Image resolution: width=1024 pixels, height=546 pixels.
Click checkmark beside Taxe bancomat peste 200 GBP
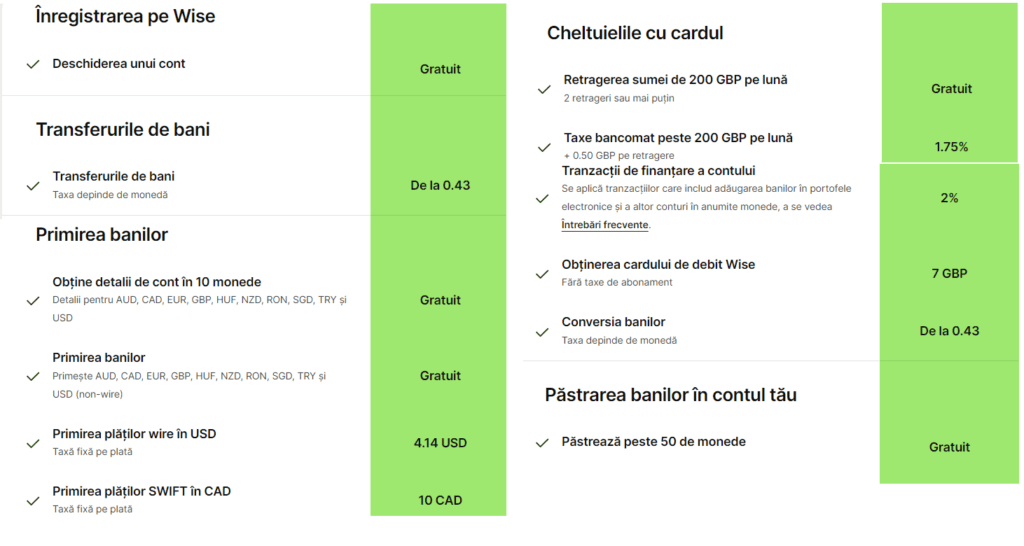click(x=544, y=147)
